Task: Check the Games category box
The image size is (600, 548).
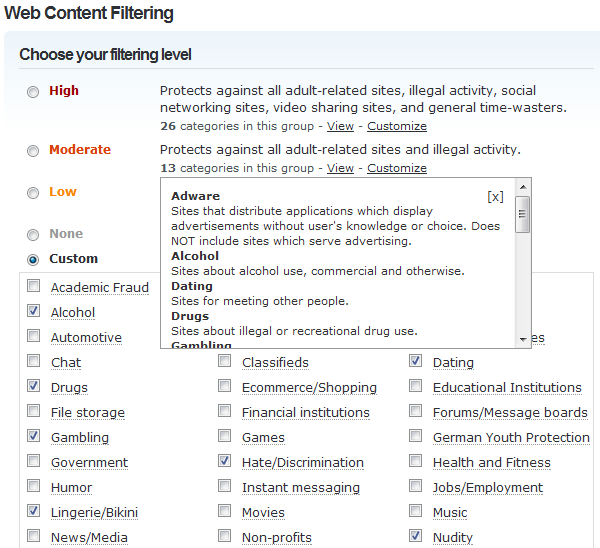Action: coord(225,437)
